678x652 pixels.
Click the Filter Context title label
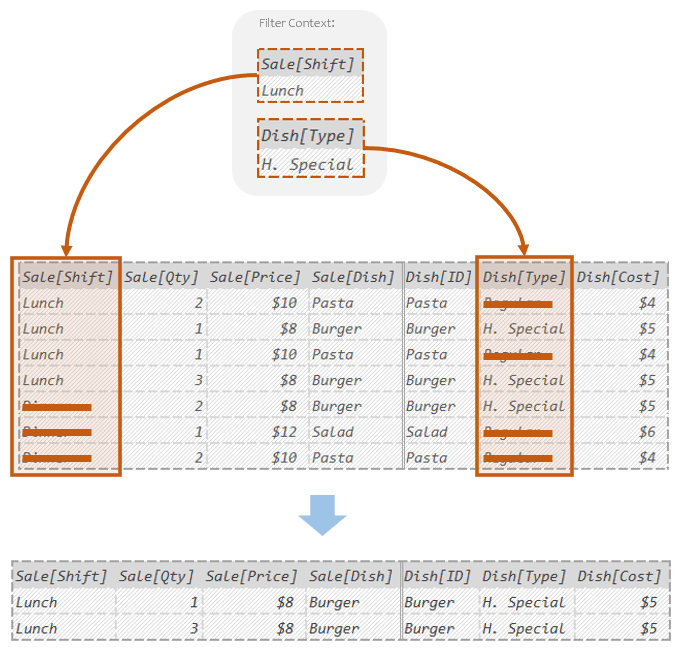(296, 23)
